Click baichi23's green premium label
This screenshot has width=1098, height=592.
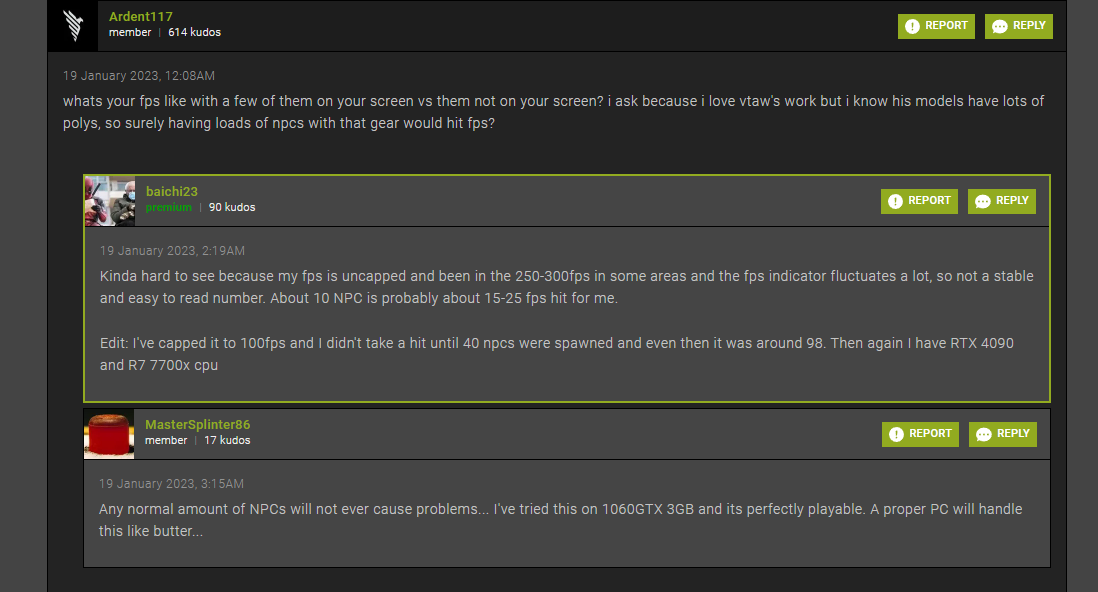click(168, 208)
